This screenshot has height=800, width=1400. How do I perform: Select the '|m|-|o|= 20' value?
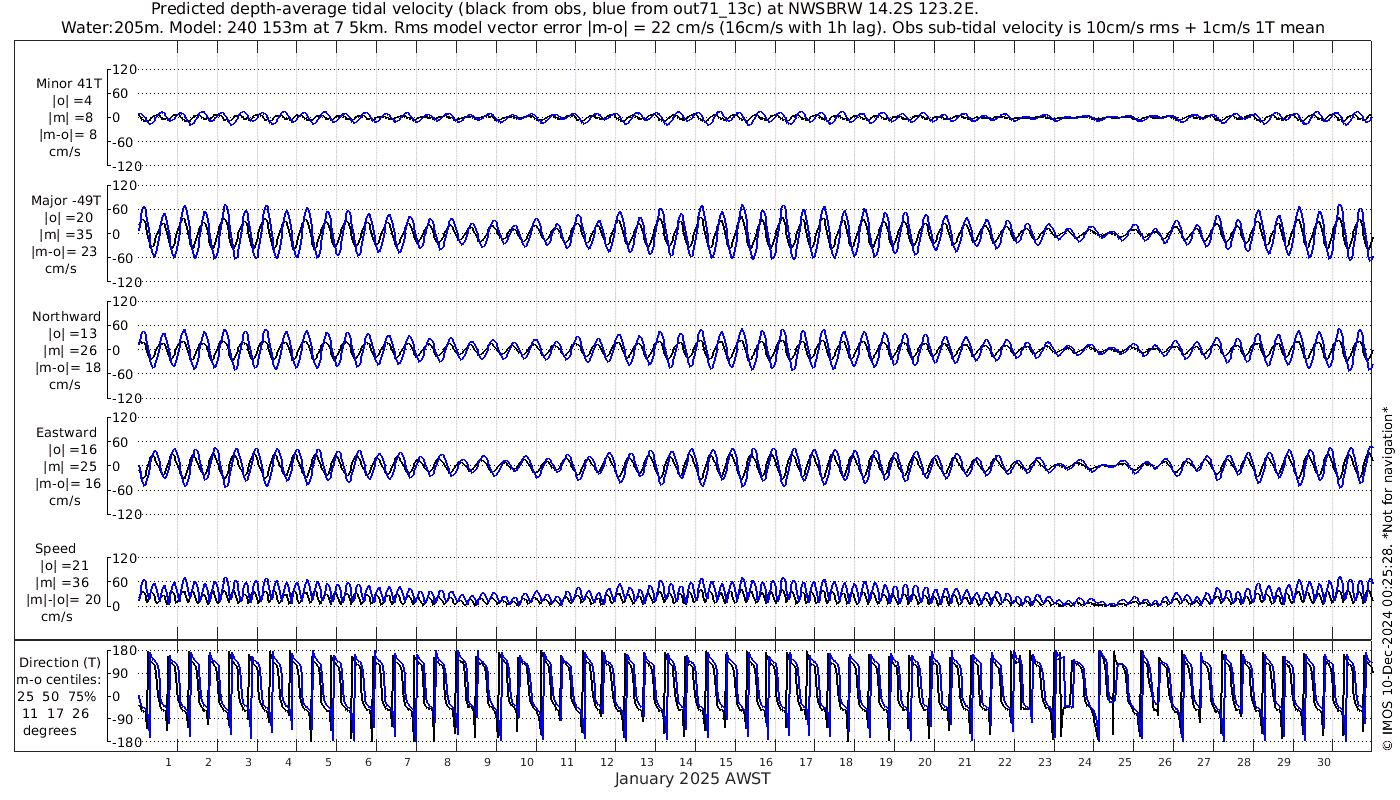point(63,600)
